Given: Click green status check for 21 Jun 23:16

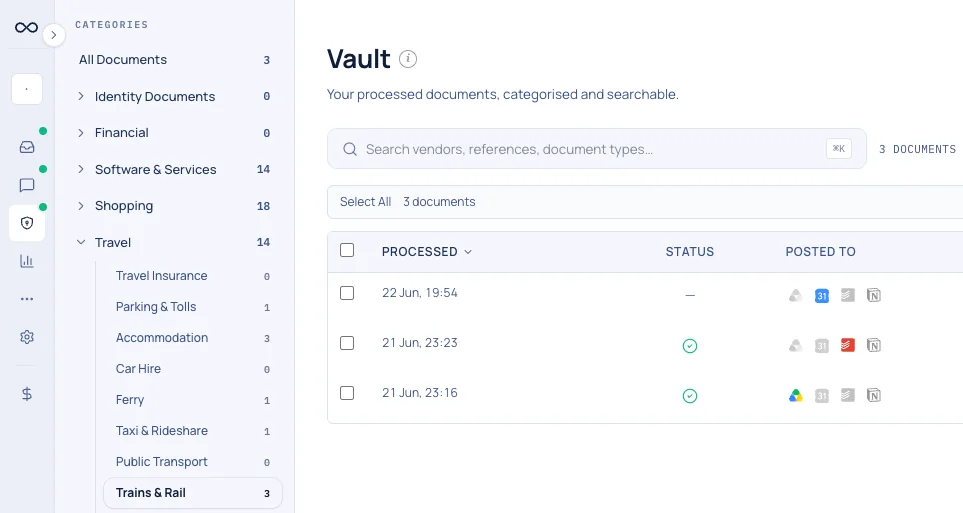Looking at the screenshot, I should tap(690, 396).
